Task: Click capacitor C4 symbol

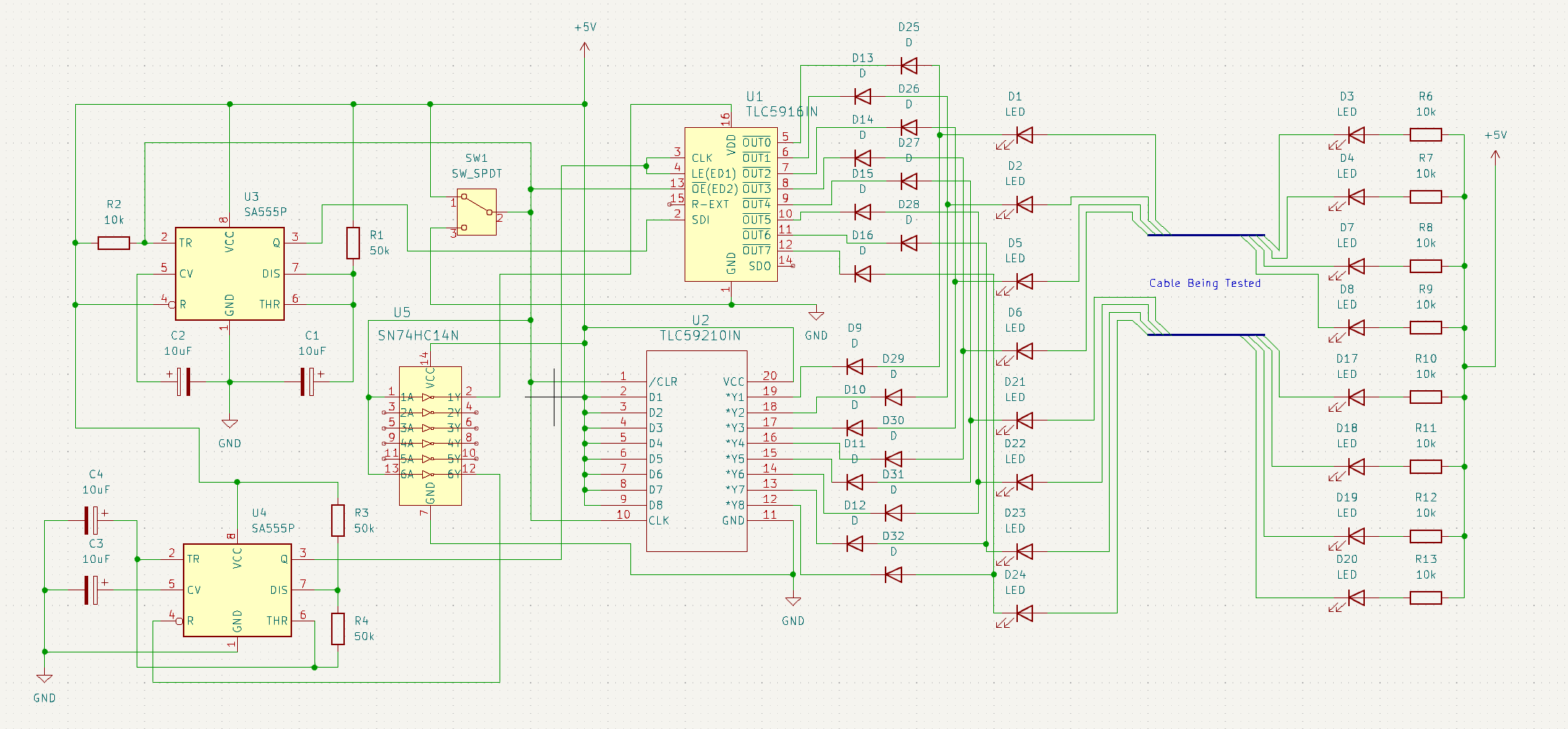Action: pos(91,520)
